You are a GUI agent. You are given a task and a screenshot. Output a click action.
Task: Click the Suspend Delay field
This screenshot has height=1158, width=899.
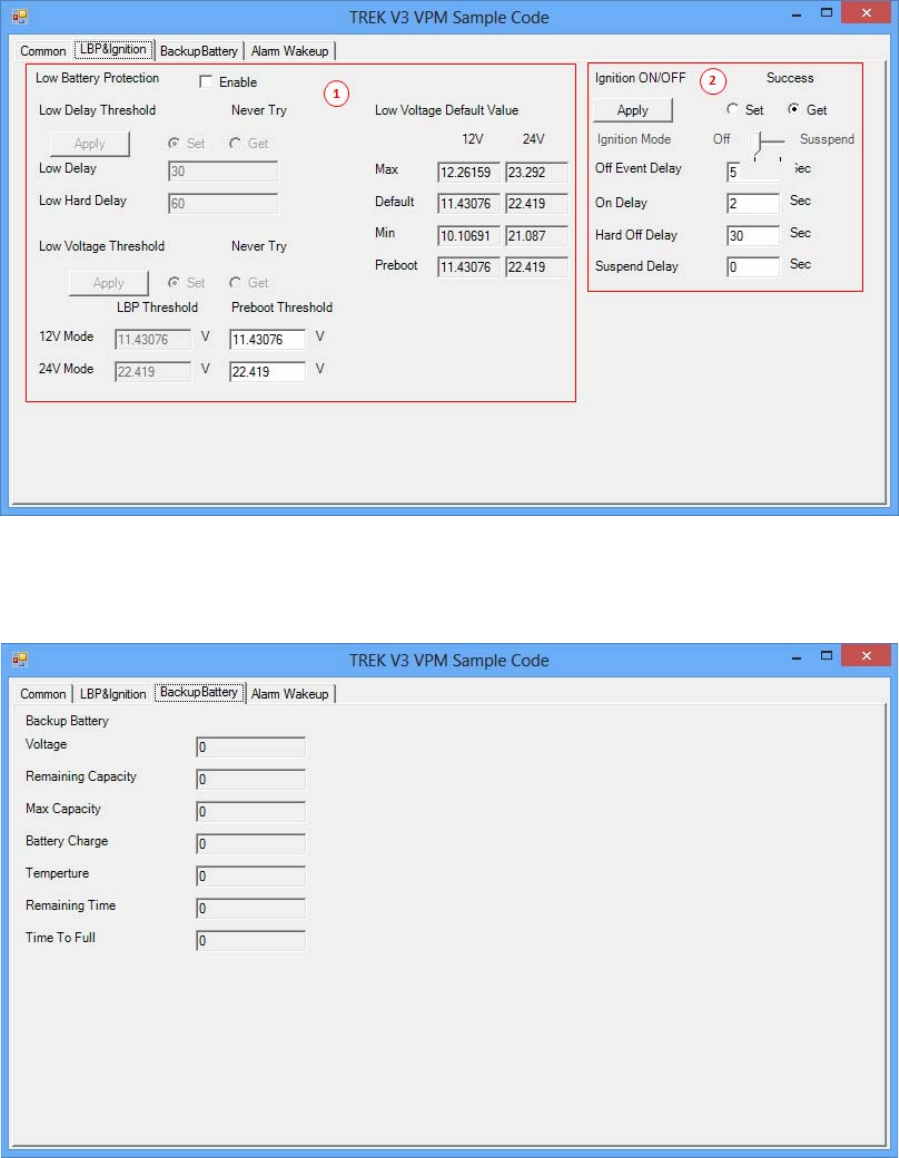pyautogui.click(x=753, y=267)
